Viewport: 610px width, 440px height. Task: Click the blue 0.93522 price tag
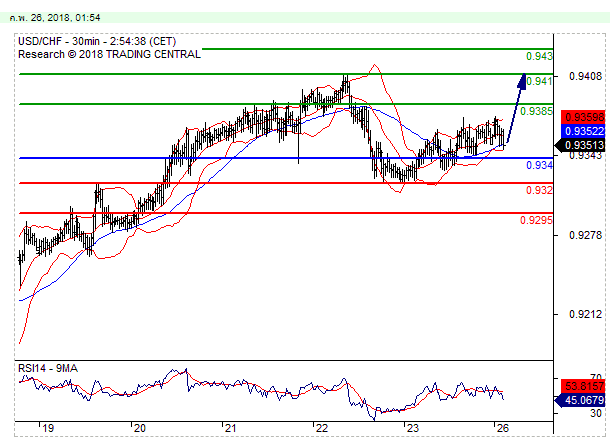(583, 131)
